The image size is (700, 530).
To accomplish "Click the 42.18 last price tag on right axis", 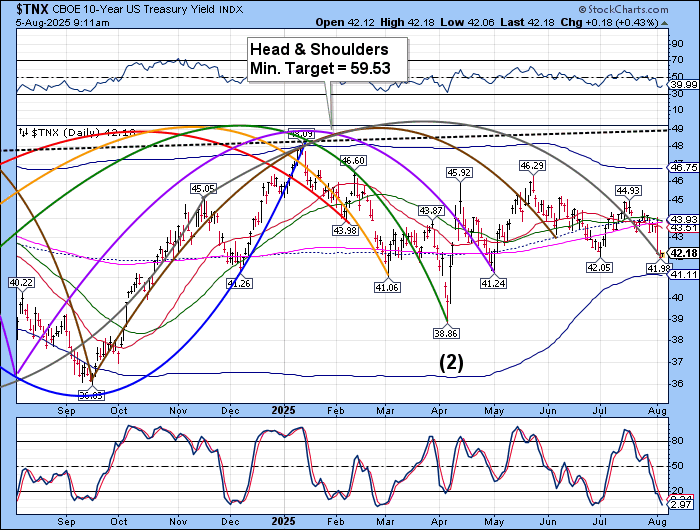I will [683, 253].
